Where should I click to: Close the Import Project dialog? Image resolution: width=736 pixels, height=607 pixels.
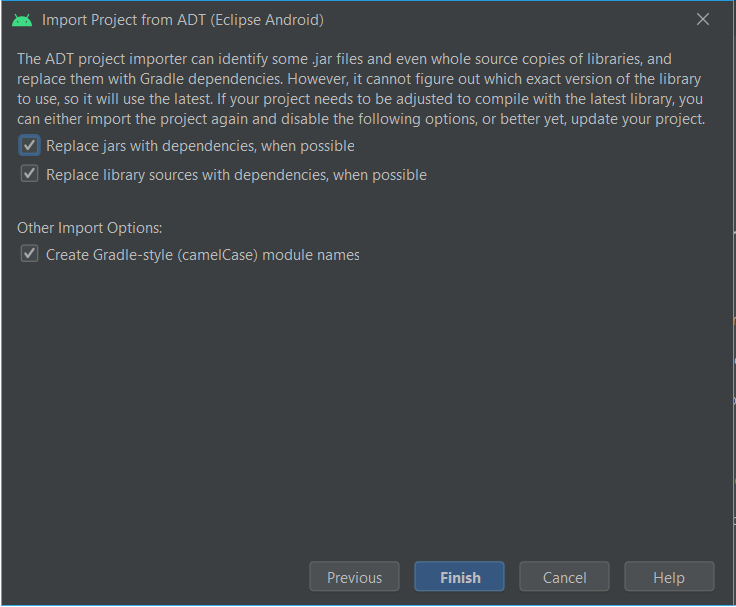(x=703, y=19)
